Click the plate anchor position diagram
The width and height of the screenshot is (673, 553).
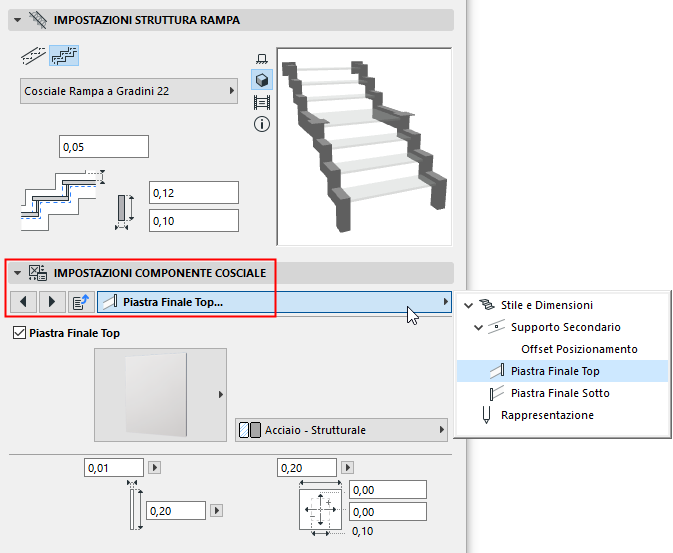coord(321,509)
